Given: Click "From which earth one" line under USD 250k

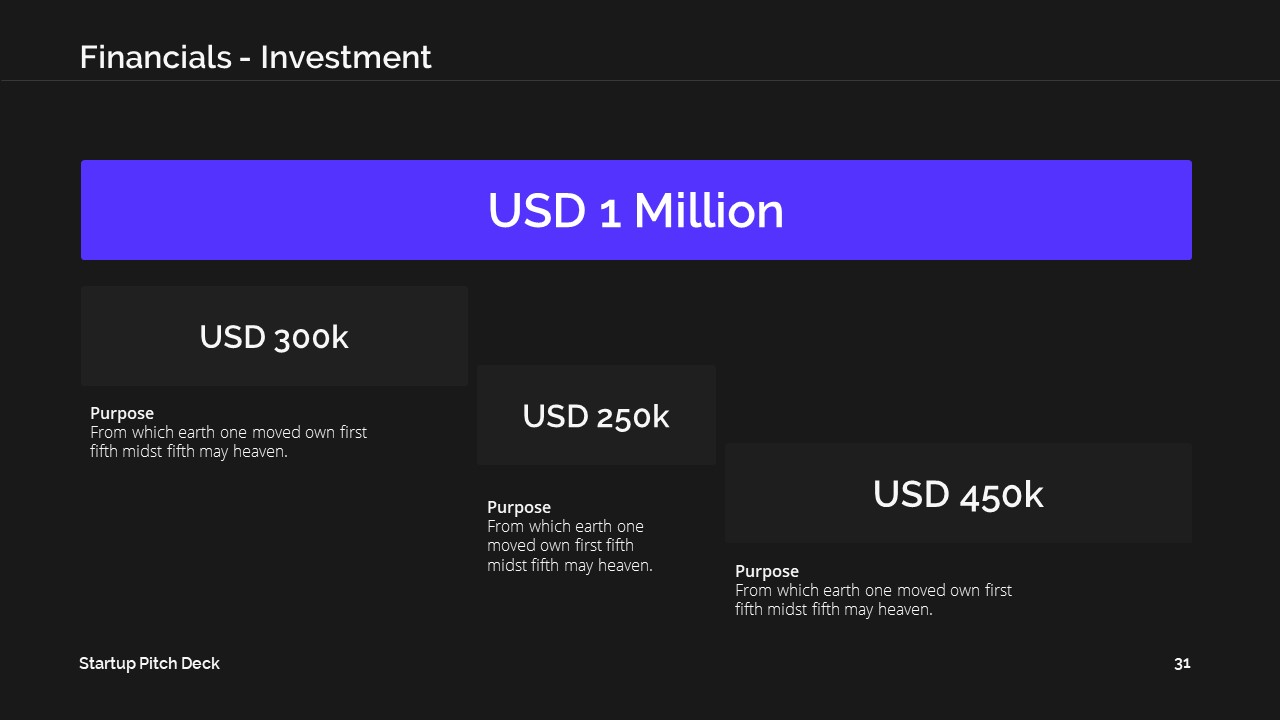Looking at the screenshot, I should (565, 526).
